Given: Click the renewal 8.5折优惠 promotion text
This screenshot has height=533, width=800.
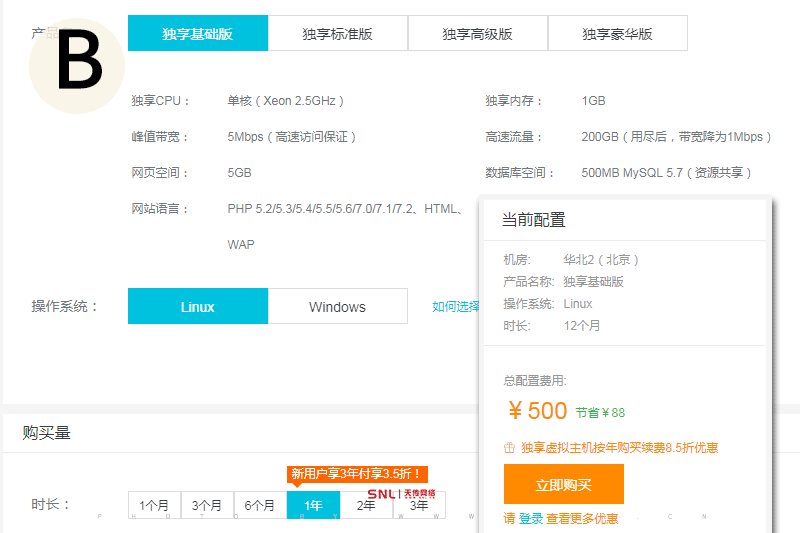Looking at the screenshot, I should [x=620, y=448].
